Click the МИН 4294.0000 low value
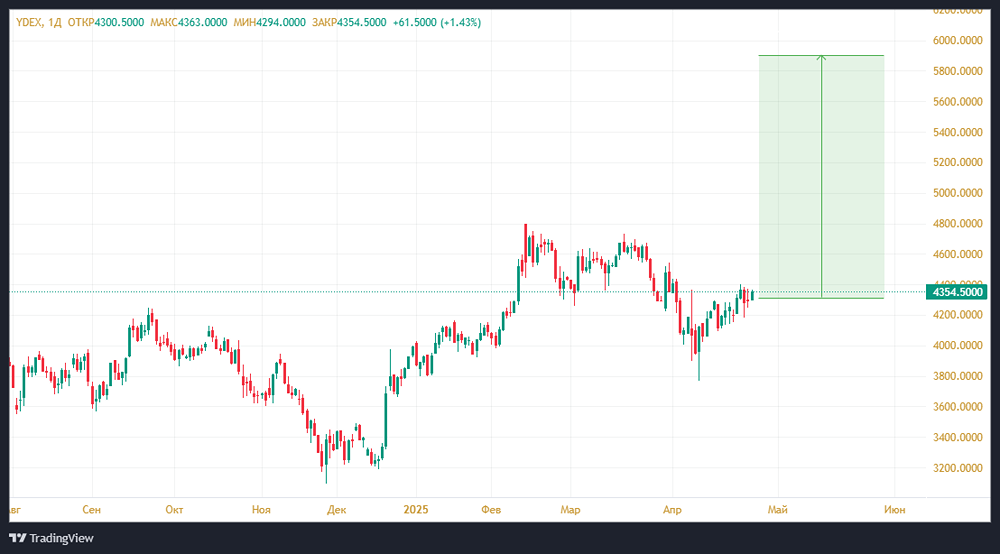This screenshot has height=554, width=1000. (x=269, y=22)
